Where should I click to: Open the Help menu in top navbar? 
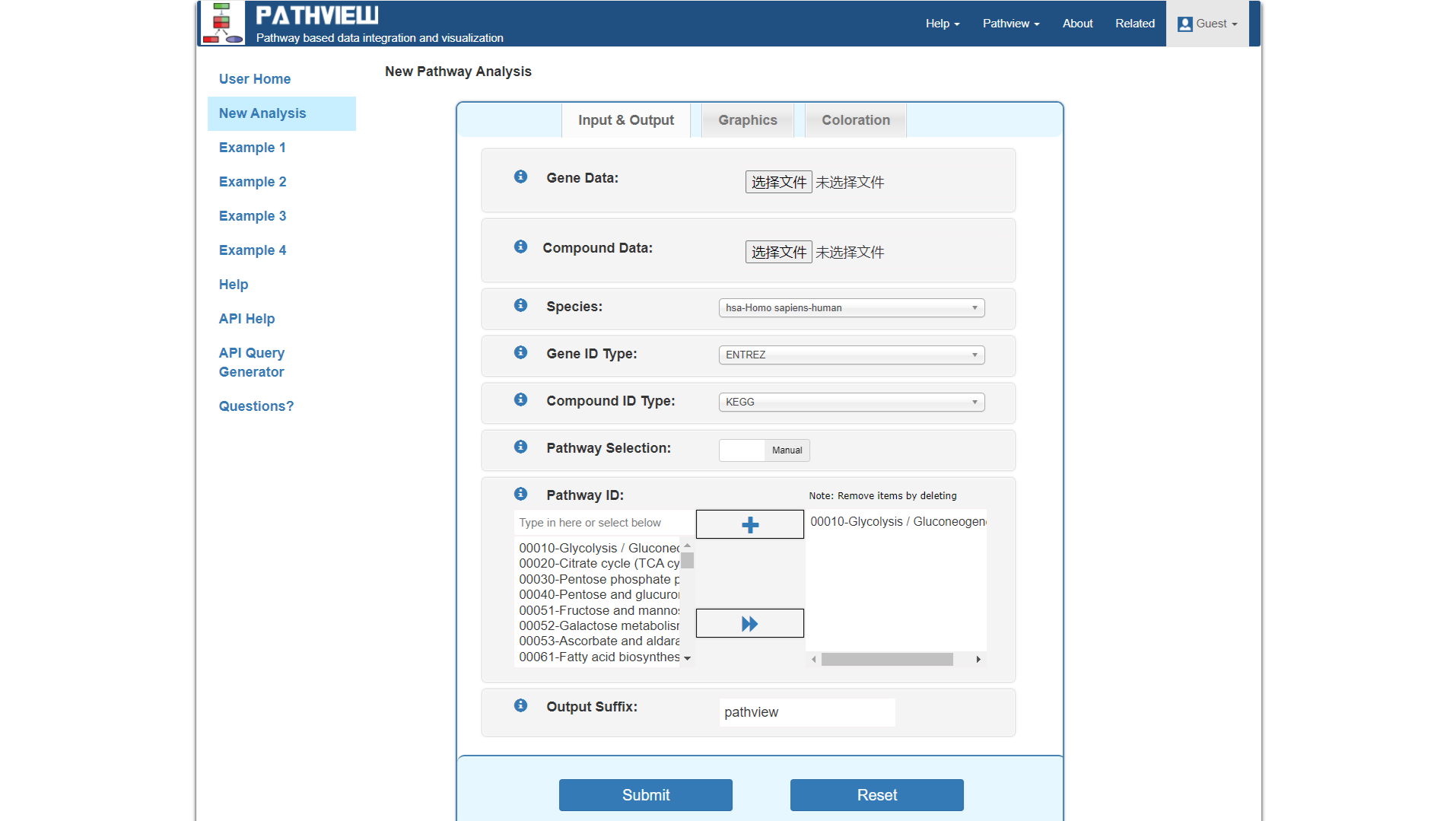pyautogui.click(x=942, y=24)
